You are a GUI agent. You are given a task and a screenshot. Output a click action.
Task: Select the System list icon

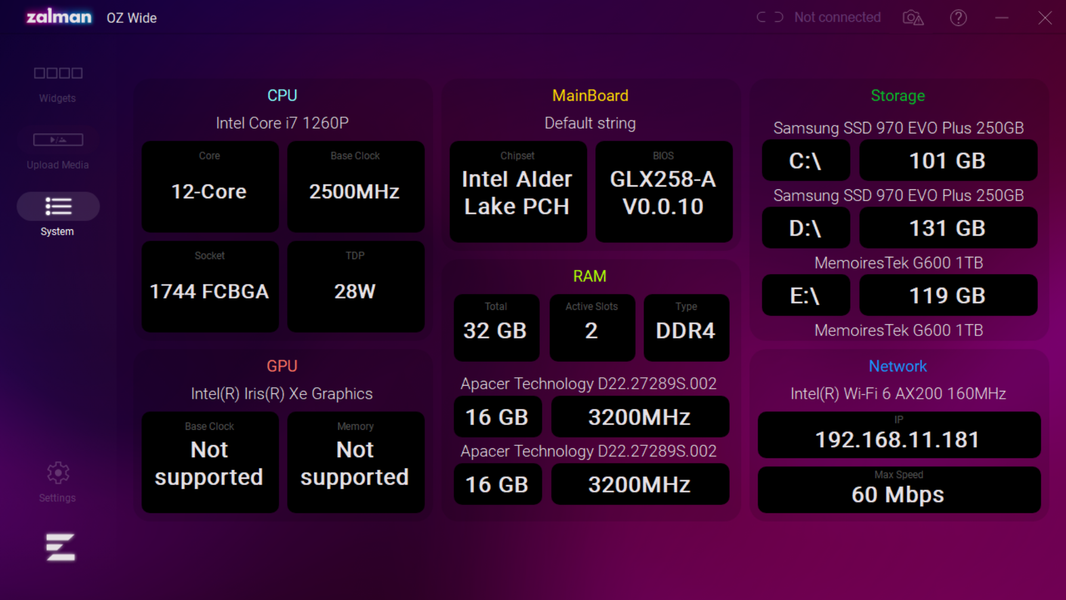(x=58, y=206)
